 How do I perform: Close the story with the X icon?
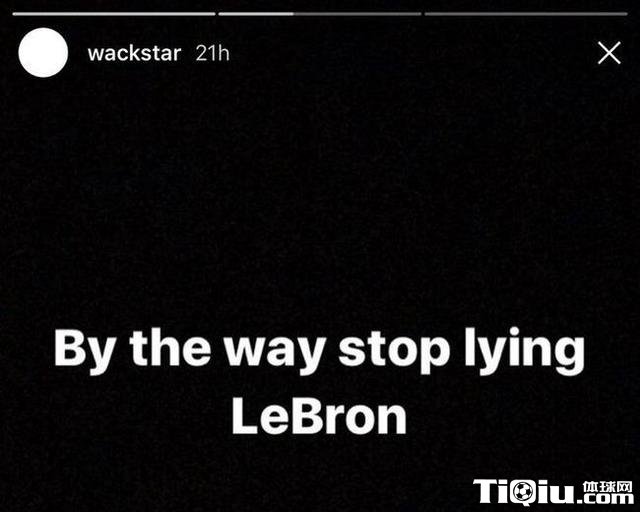click(x=609, y=53)
